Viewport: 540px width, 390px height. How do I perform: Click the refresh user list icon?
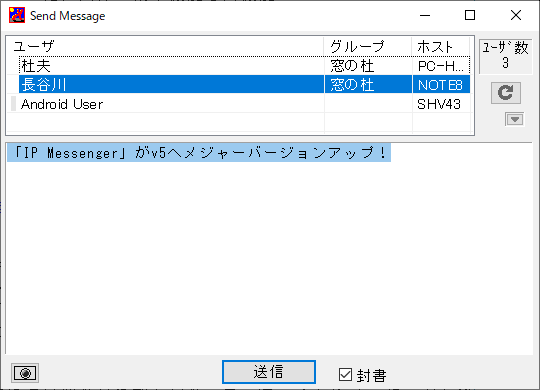pyautogui.click(x=506, y=93)
